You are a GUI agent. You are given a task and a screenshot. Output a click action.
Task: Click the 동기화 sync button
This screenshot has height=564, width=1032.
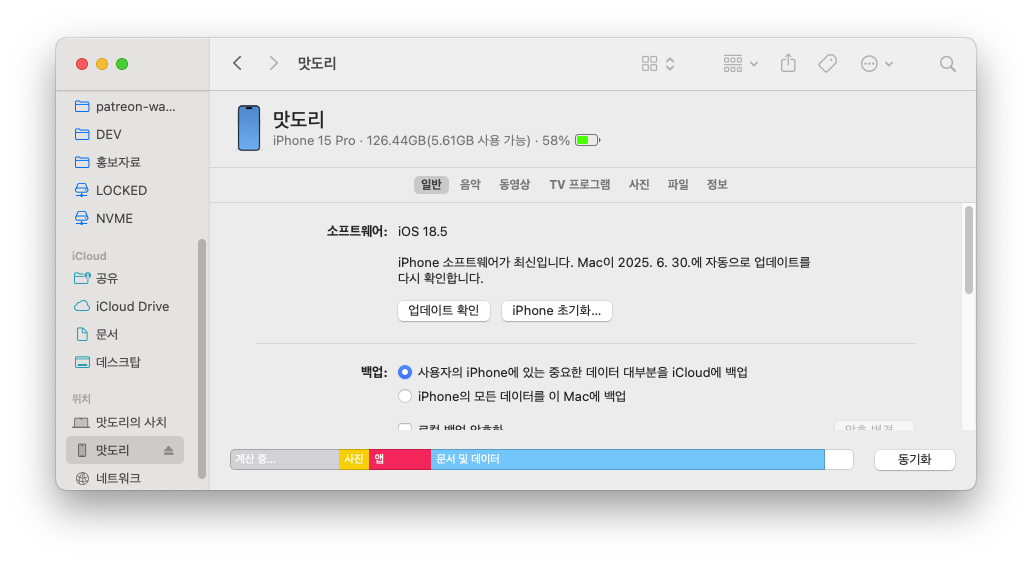pos(915,459)
